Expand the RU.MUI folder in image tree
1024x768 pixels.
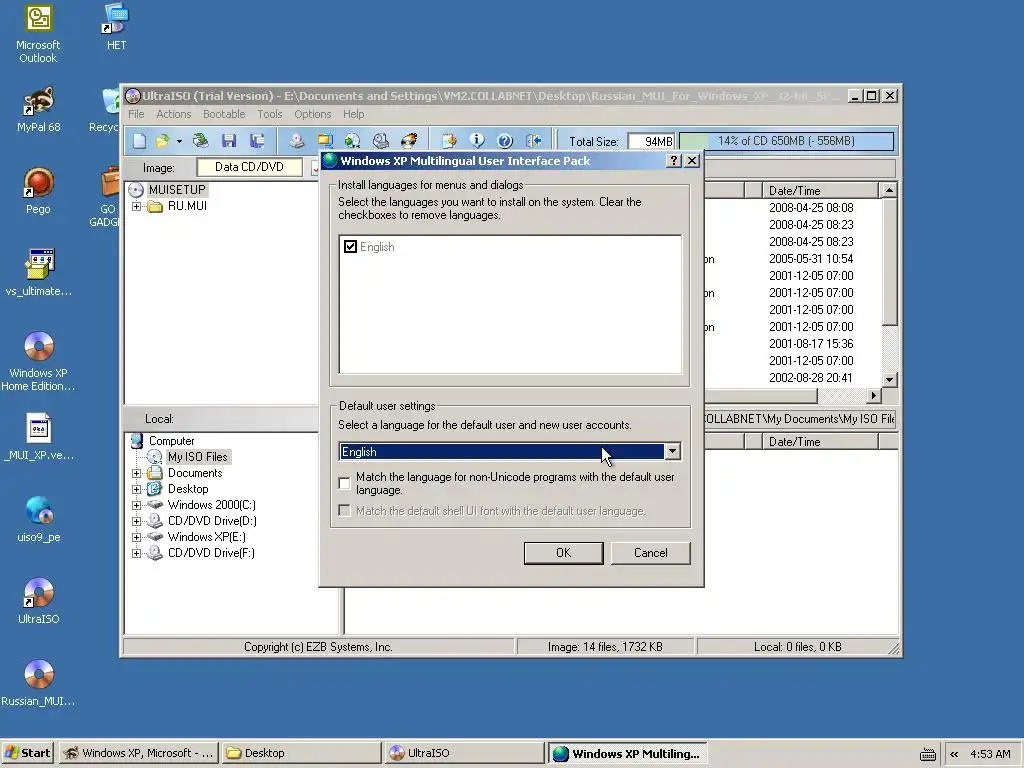click(x=136, y=206)
